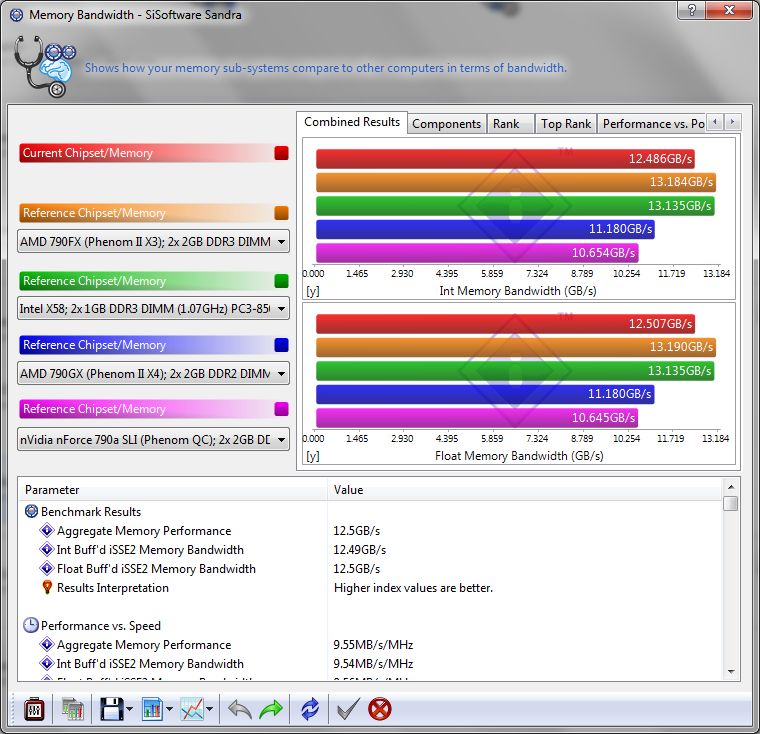This screenshot has width=760, height=734.
Task: Go back with the grey arrow
Action: pos(240,710)
